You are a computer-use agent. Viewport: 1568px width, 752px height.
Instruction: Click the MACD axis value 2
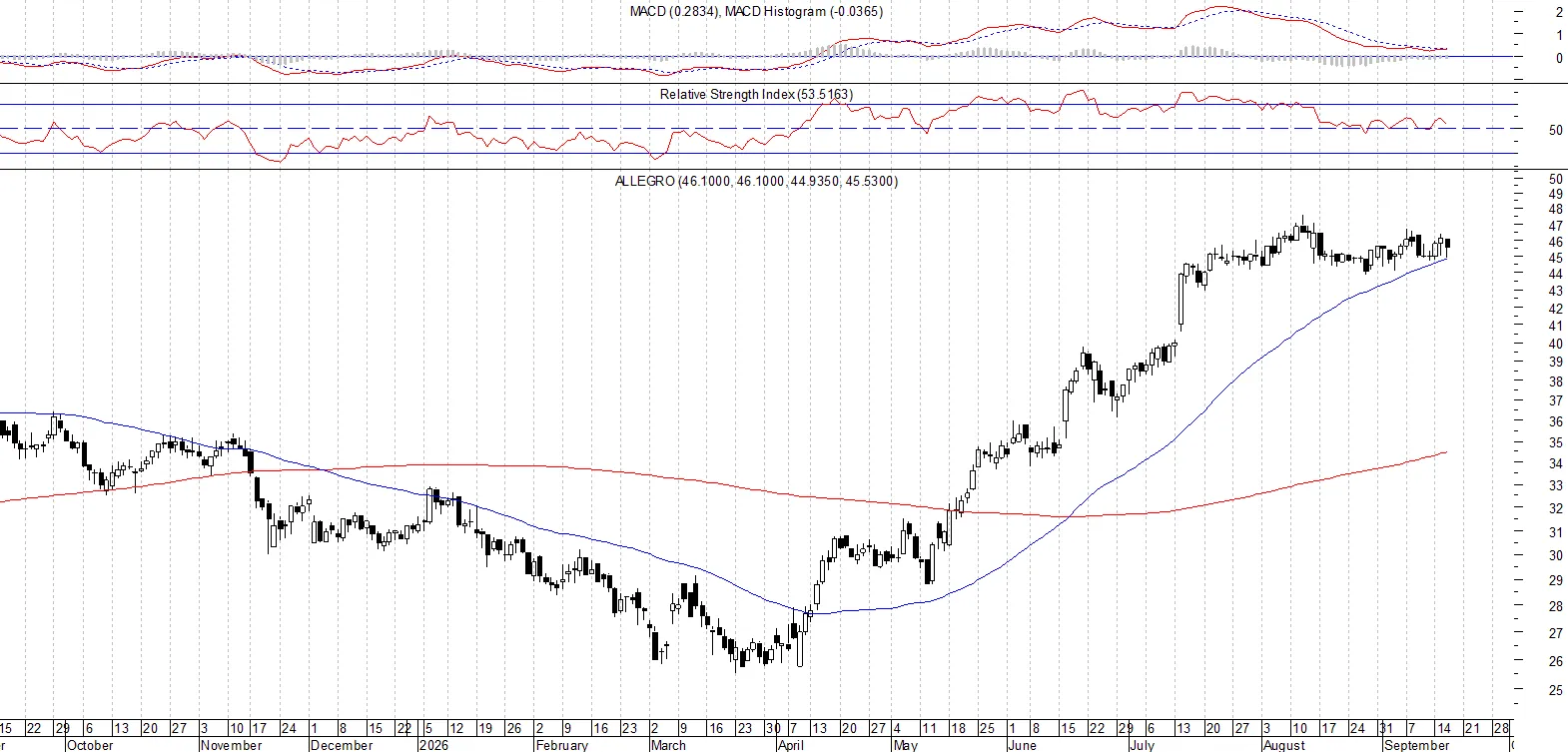pos(1559,13)
